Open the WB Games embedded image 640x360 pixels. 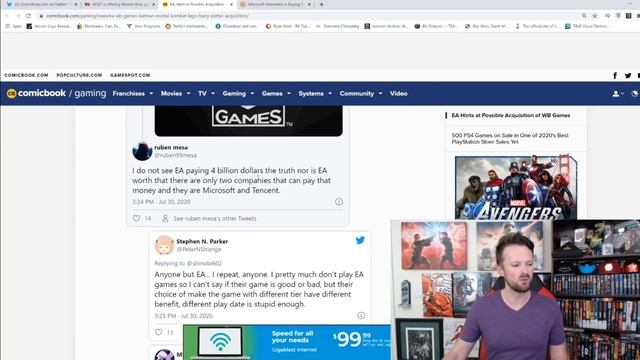tap(249, 120)
